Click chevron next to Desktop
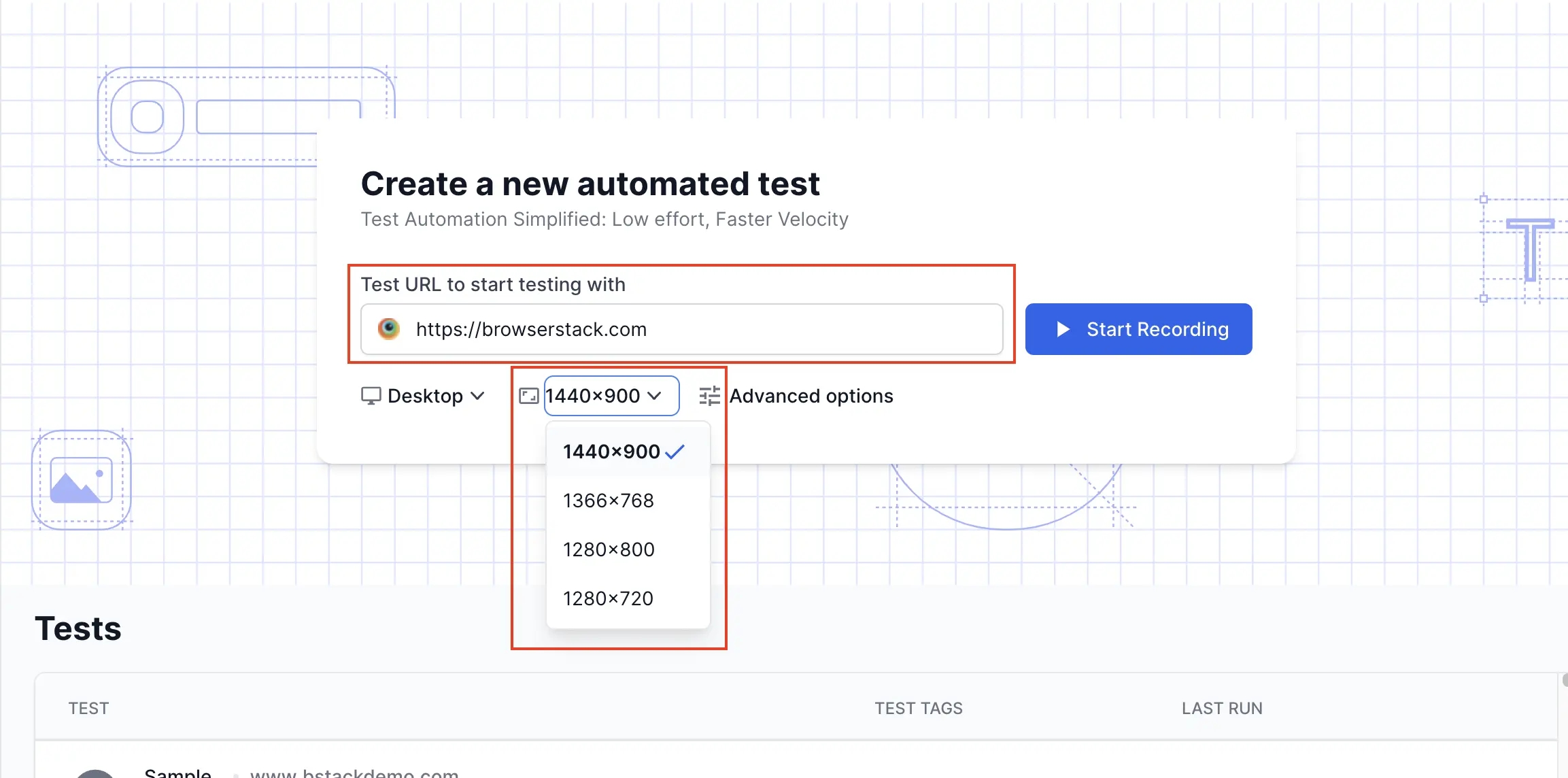 [x=478, y=396]
